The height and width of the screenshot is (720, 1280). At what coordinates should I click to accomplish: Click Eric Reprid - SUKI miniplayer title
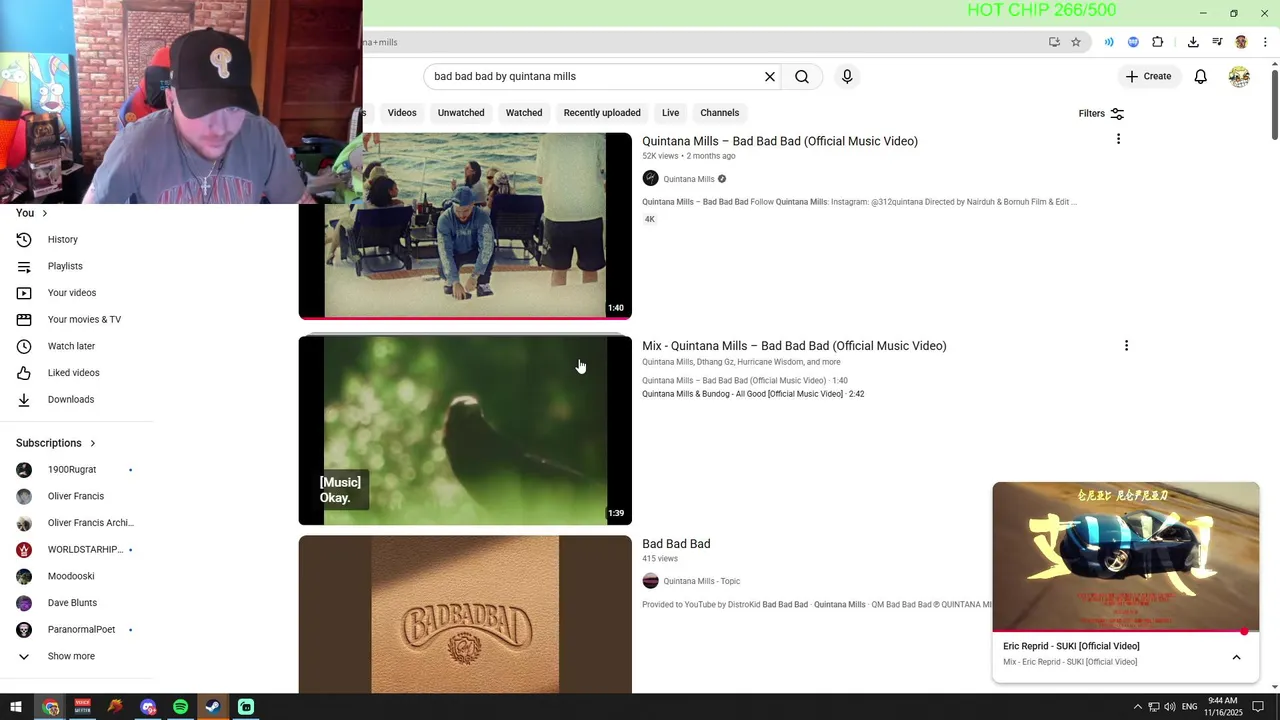point(1071,646)
